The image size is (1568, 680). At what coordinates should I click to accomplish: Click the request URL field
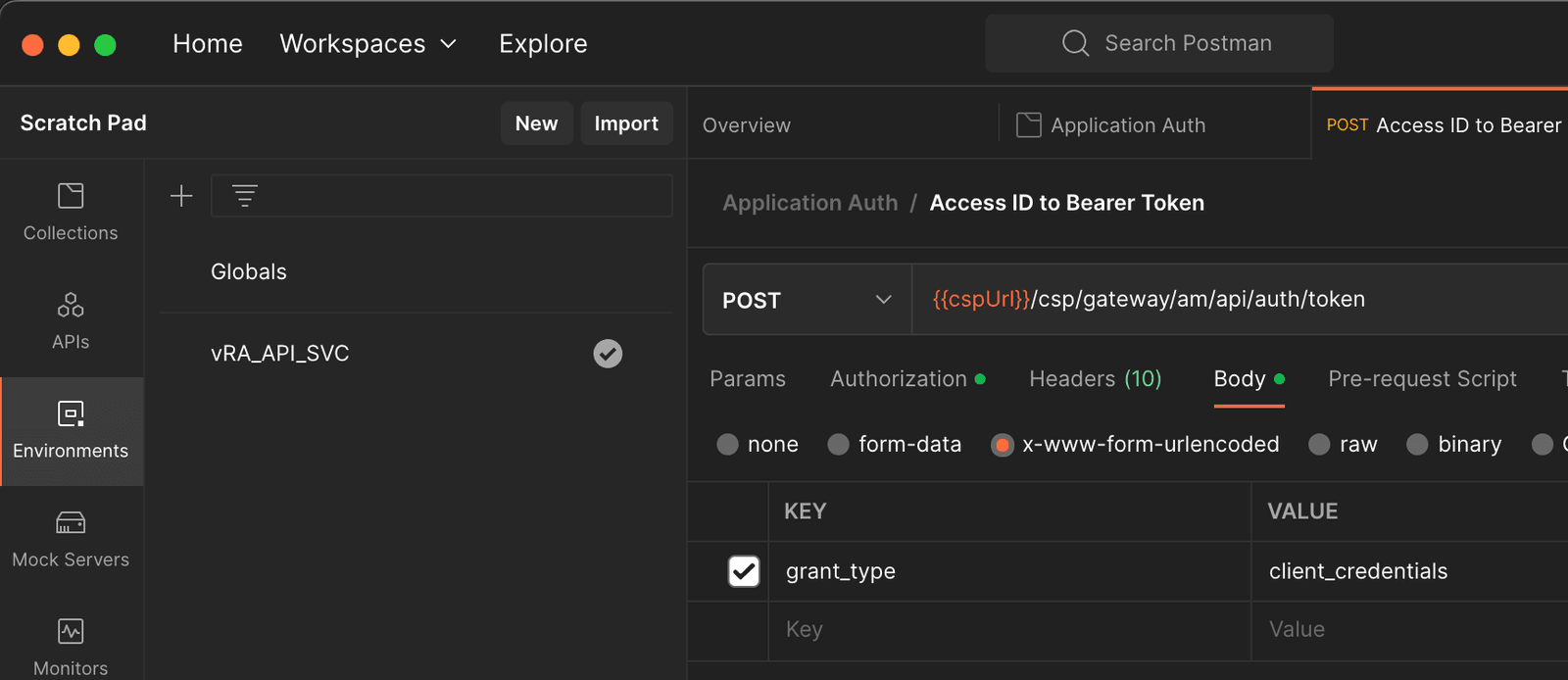(1240, 300)
